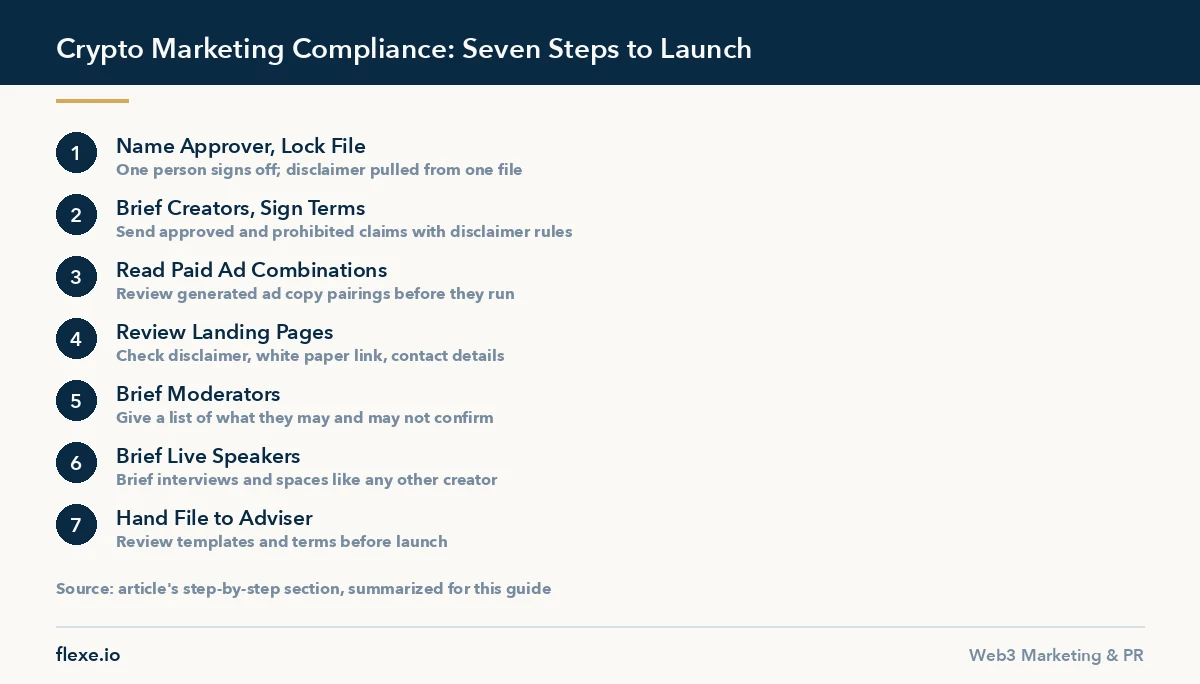This screenshot has width=1200, height=684.
Task: Click the heading 'Brief Live Speakers'
Action: (208, 456)
